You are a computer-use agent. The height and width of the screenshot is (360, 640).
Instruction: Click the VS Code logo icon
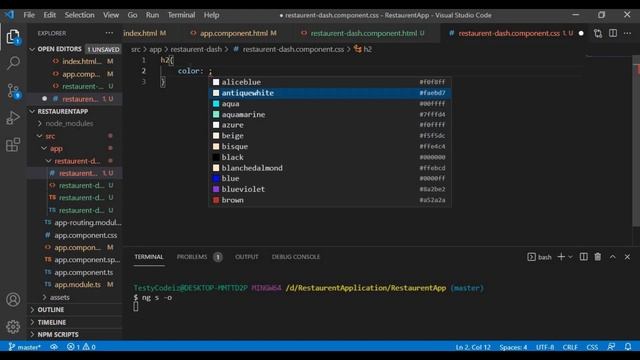tap(9, 15)
